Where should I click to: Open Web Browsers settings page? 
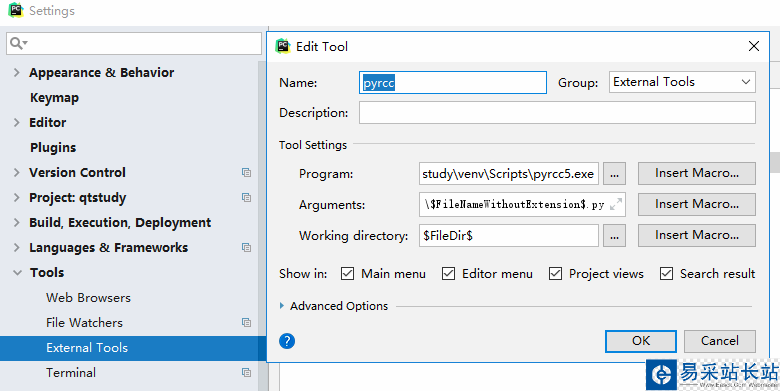[89, 298]
